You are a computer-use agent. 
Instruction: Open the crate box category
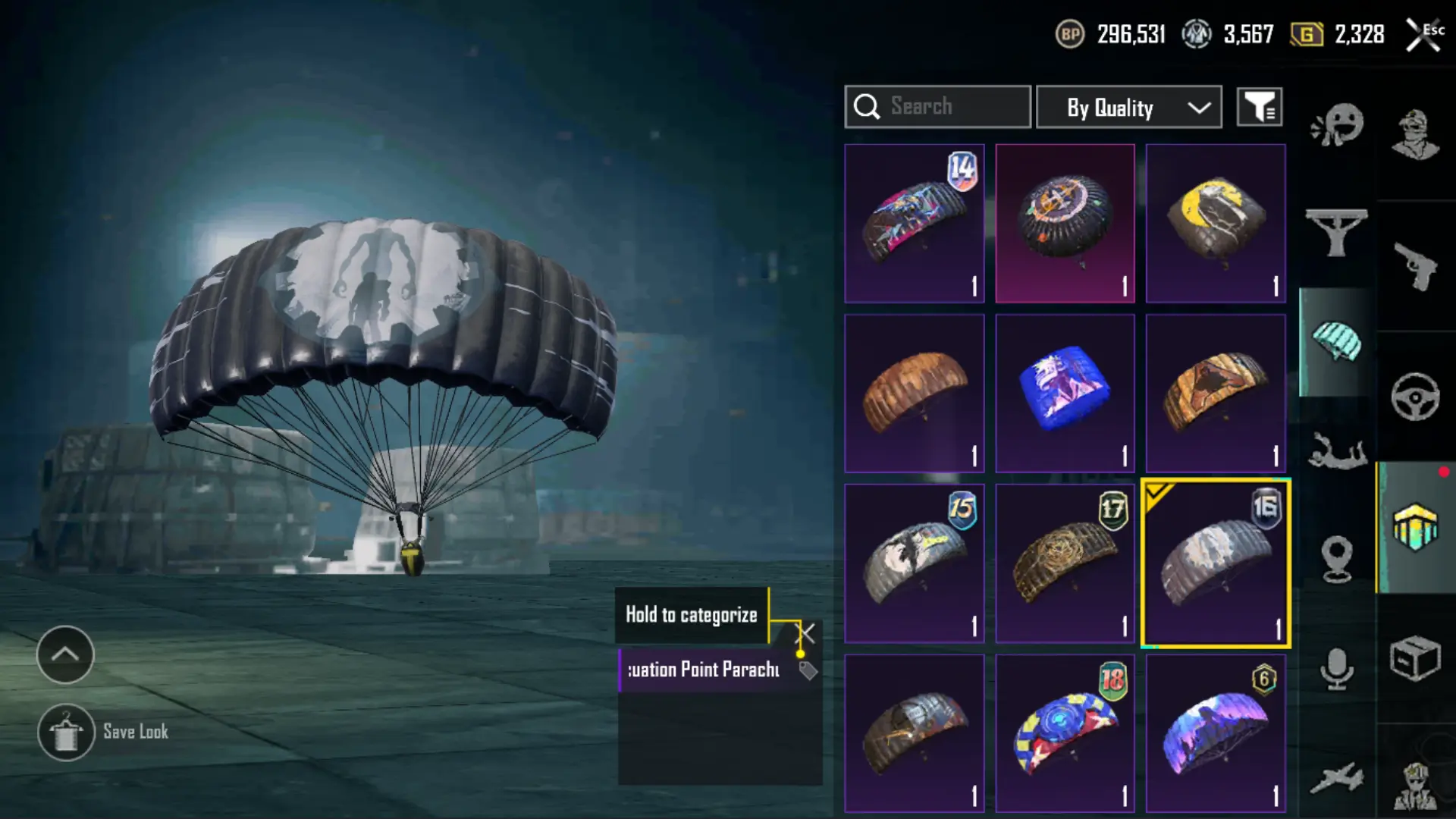tap(1415, 657)
